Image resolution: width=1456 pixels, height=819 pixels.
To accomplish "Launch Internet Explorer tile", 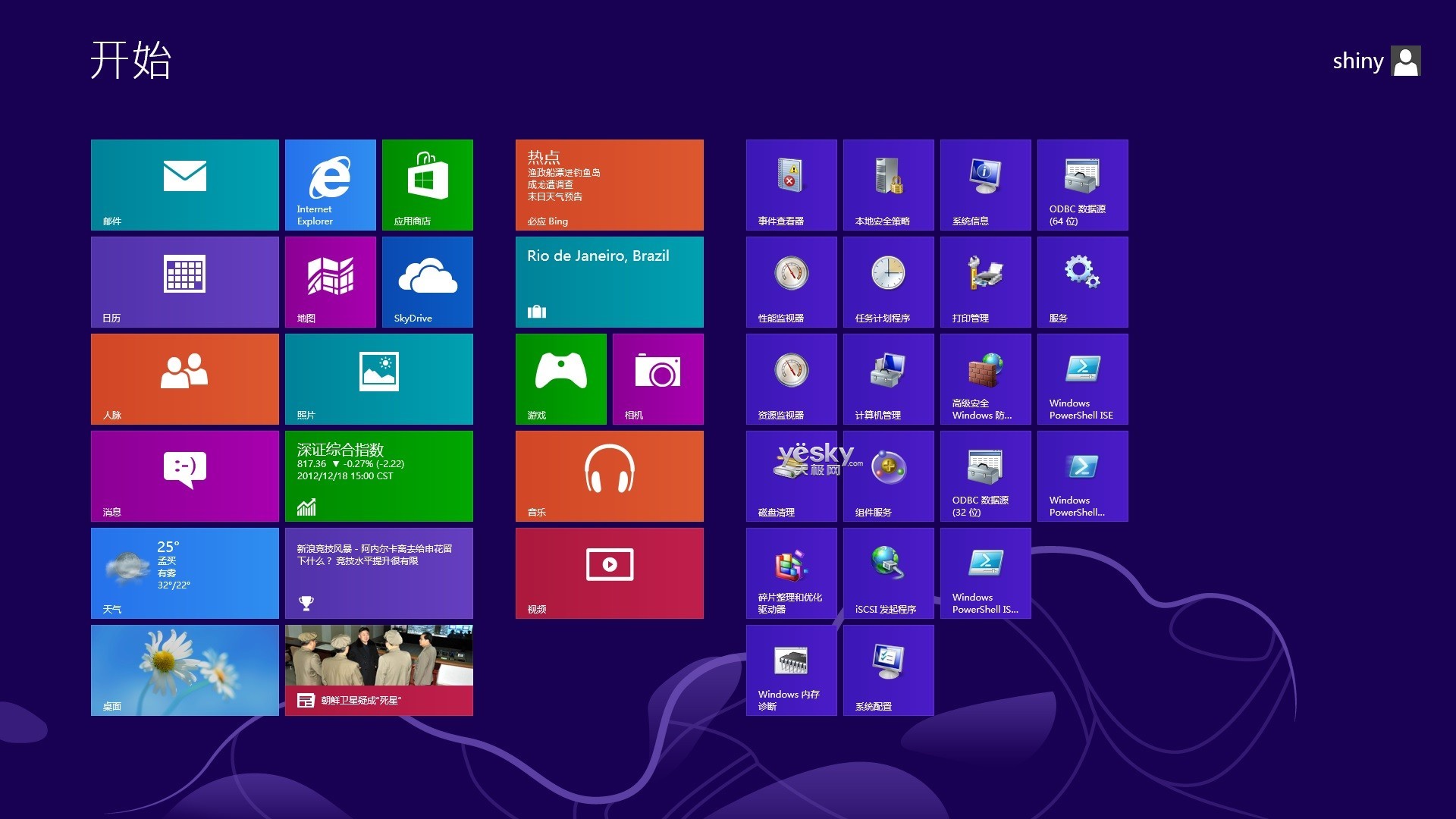I will tap(330, 184).
